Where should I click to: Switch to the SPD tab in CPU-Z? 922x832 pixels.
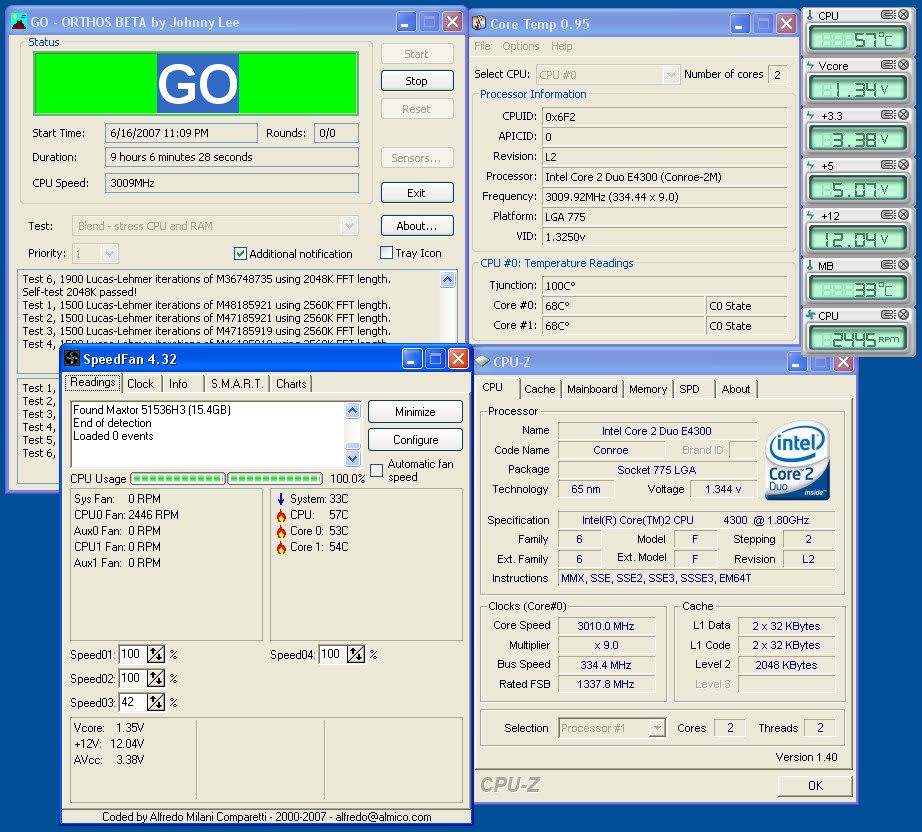(x=689, y=389)
